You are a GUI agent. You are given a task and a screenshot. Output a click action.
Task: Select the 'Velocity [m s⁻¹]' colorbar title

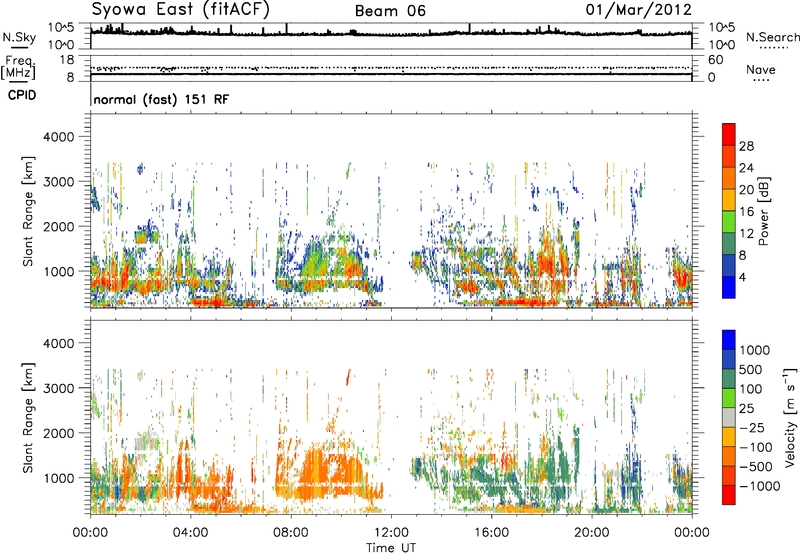[x=790, y=417]
